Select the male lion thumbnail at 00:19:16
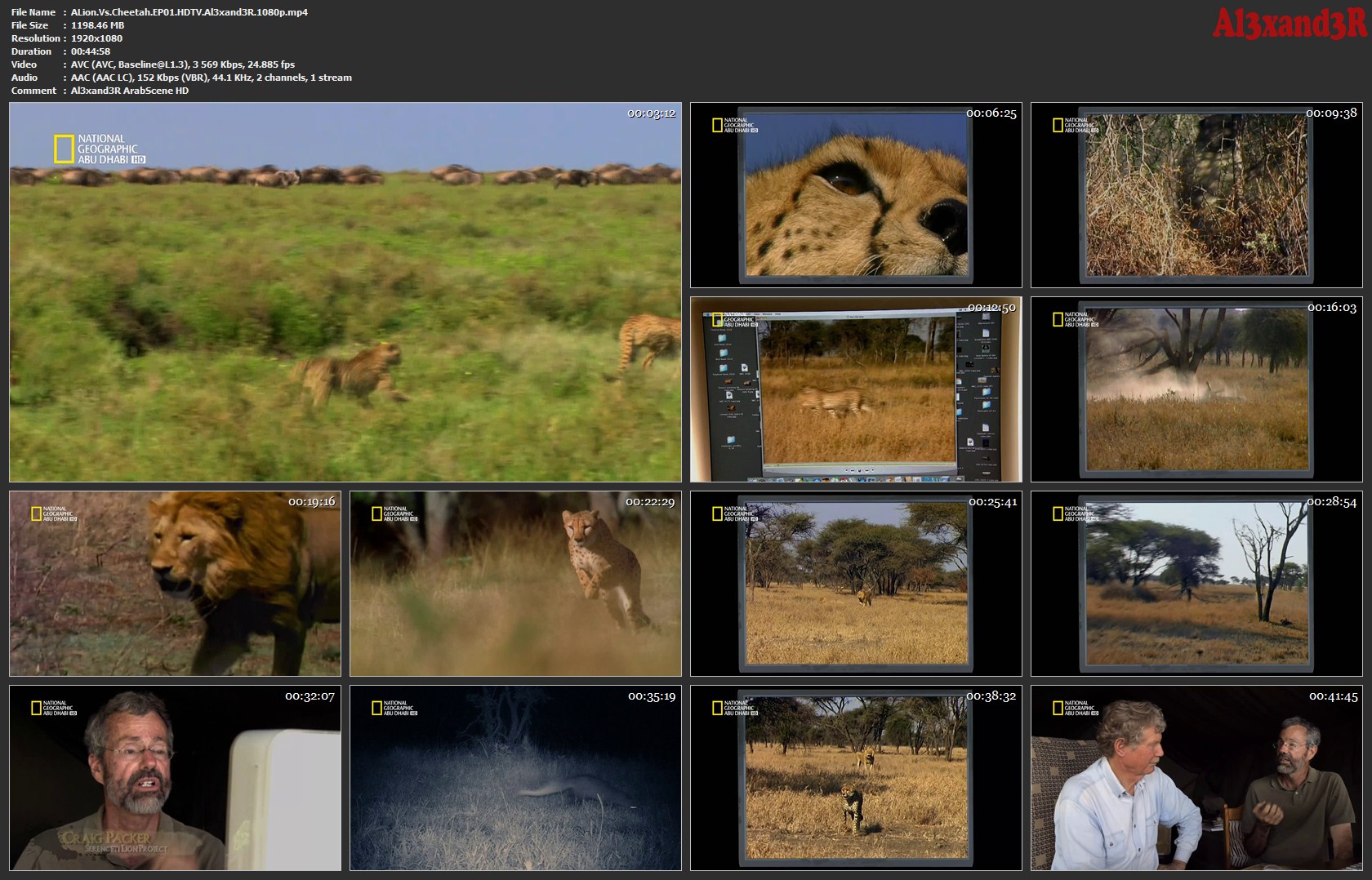Image resolution: width=1372 pixels, height=880 pixels. (175, 583)
